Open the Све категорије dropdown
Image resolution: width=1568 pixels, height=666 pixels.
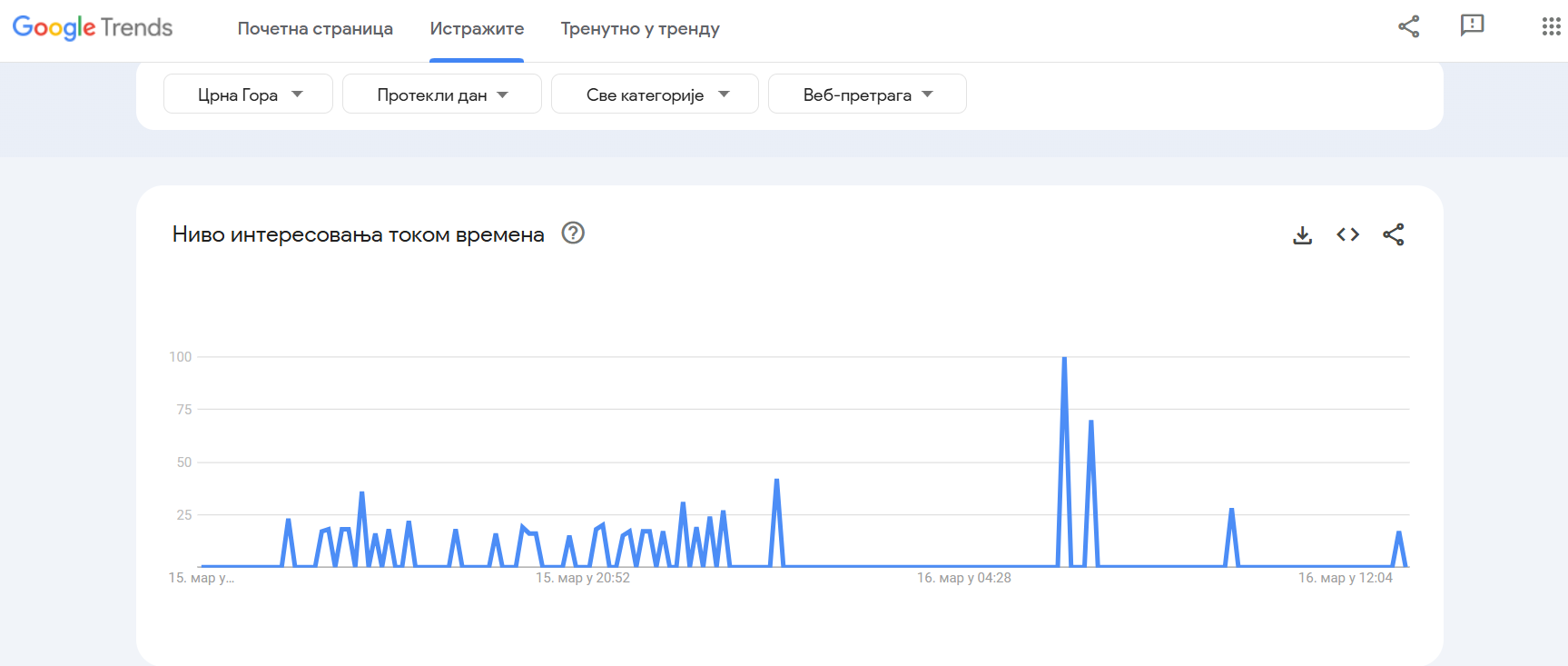pyautogui.click(x=655, y=94)
